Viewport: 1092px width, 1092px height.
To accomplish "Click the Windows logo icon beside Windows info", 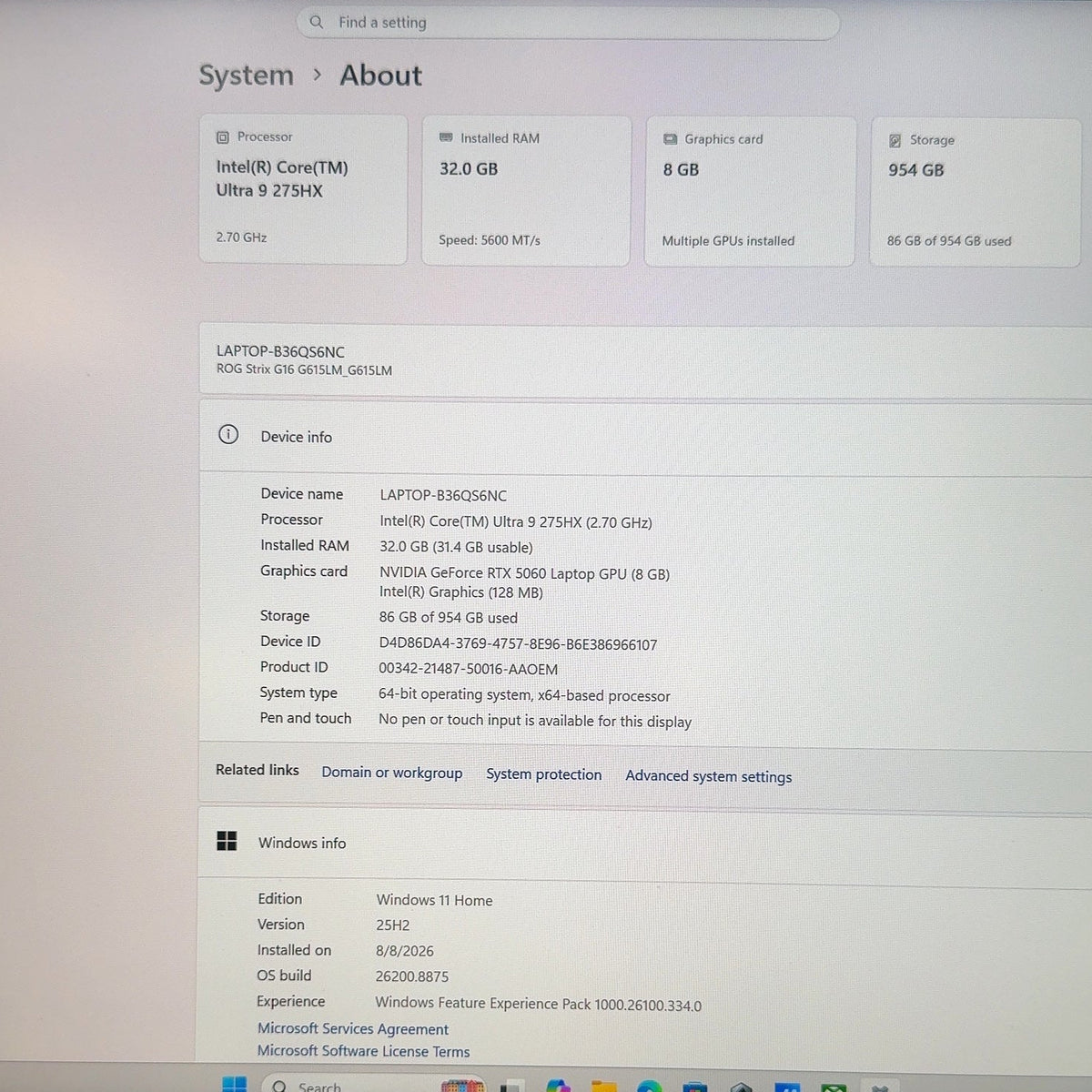I will pos(227,841).
